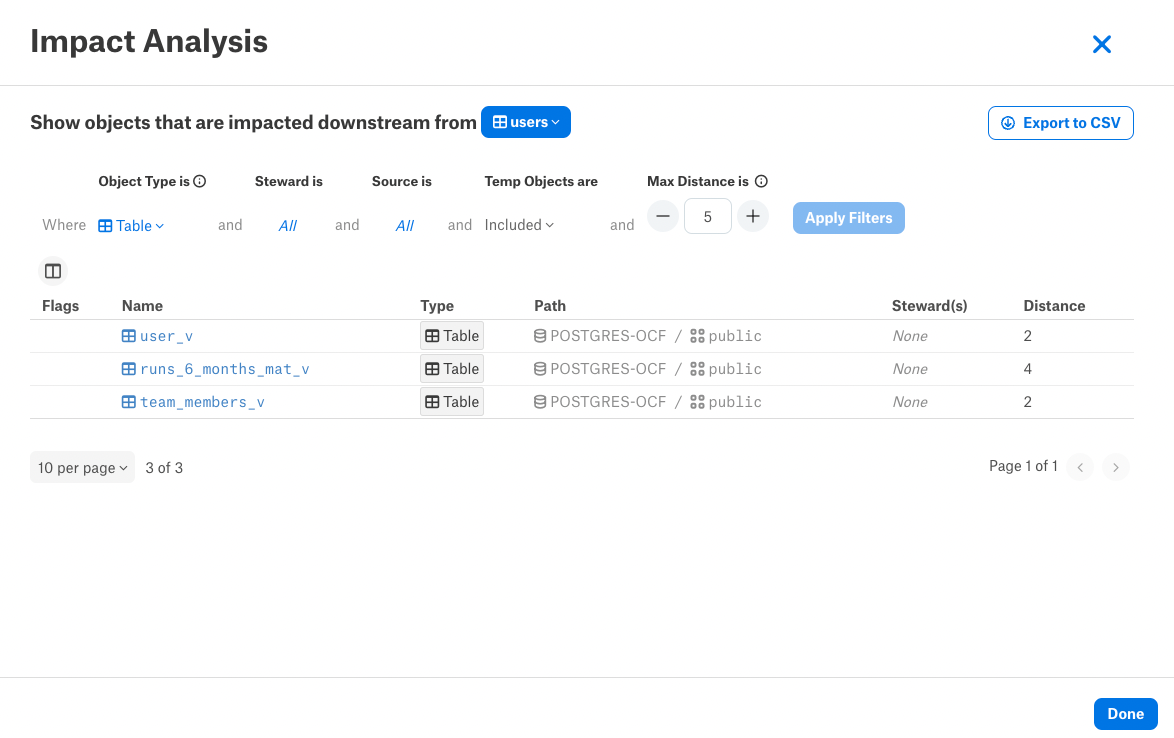This screenshot has width=1174, height=738.
Task: Decrease max distance with minus button
Action: (x=663, y=216)
